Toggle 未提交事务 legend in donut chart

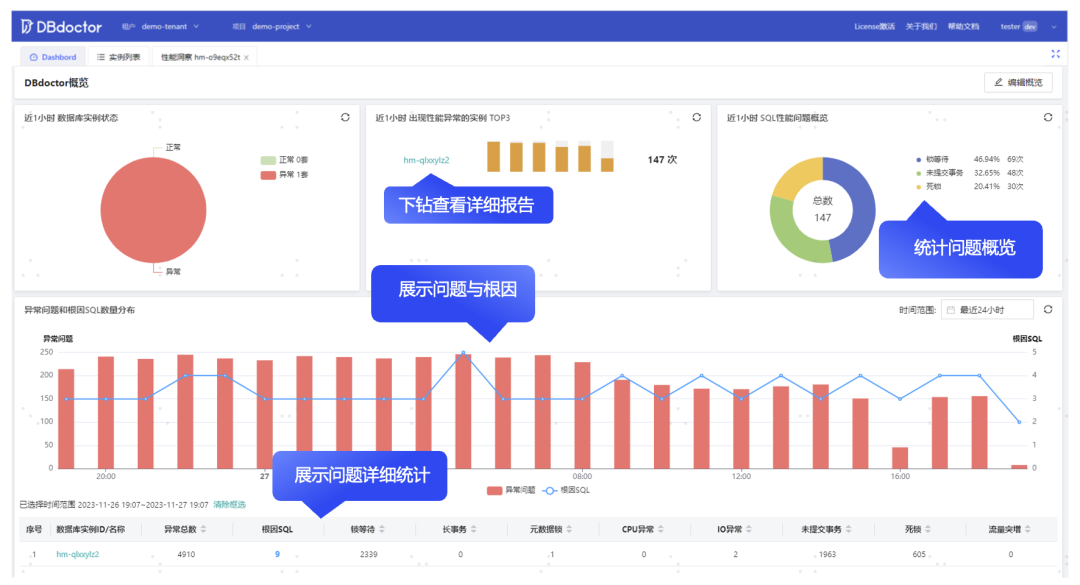pos(939,173)
